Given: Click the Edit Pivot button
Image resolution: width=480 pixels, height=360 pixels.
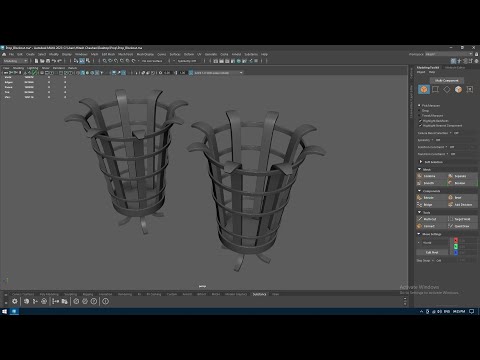Looking at the screenshot, I should pyautogui.click(x=432, y=252).
